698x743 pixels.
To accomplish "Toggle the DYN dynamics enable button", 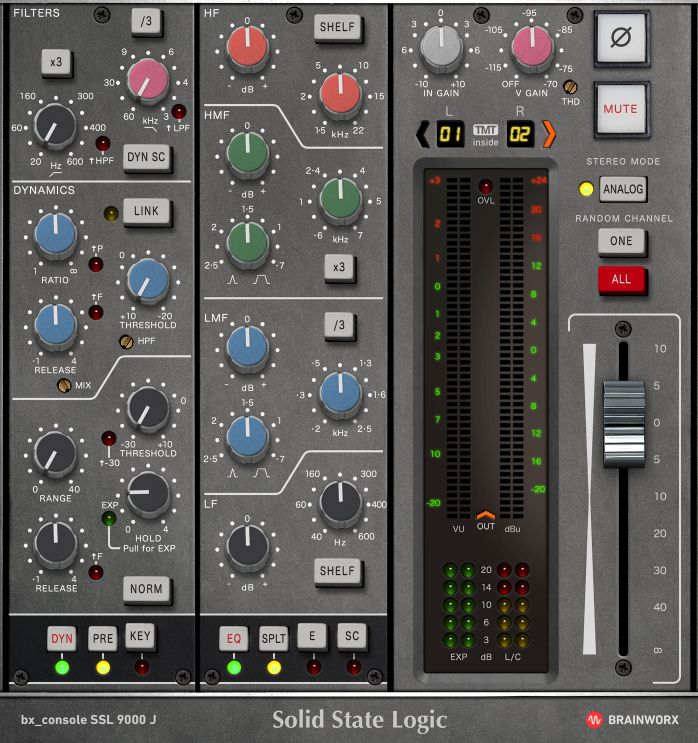I will pyautogui.click(x=62, y=638).
